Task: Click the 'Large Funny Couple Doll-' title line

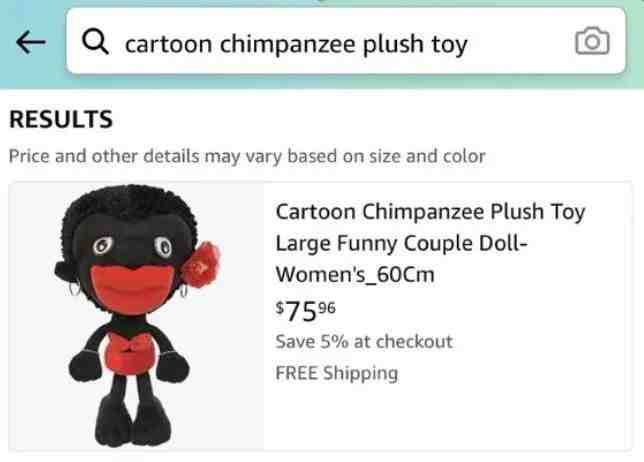Action: [x=401, y=243]
